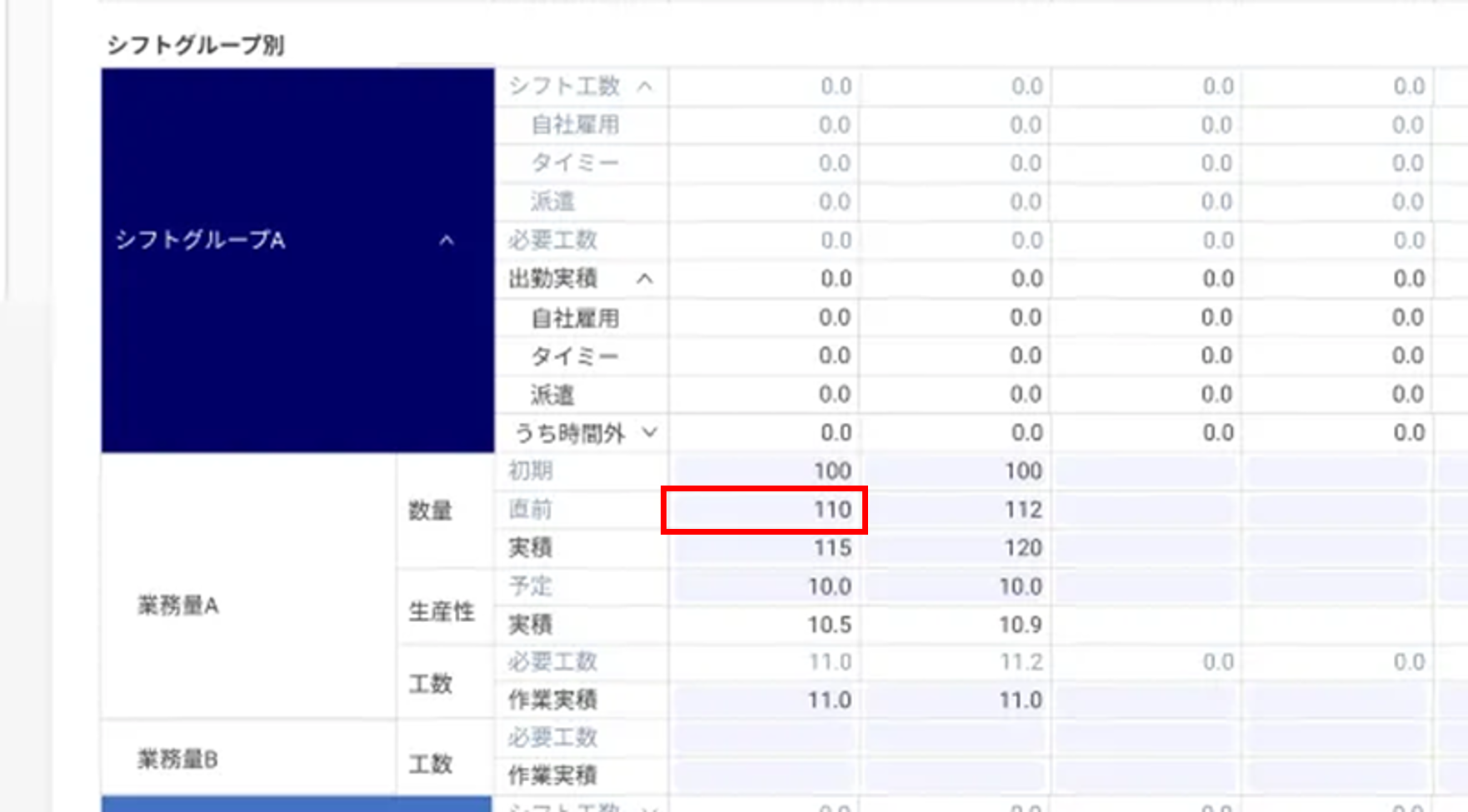Image resolution: width=1468 pixels, height=812 pixels.
Task: Click the empty 実績 quantity field in third column
Action: (1146, 548)
